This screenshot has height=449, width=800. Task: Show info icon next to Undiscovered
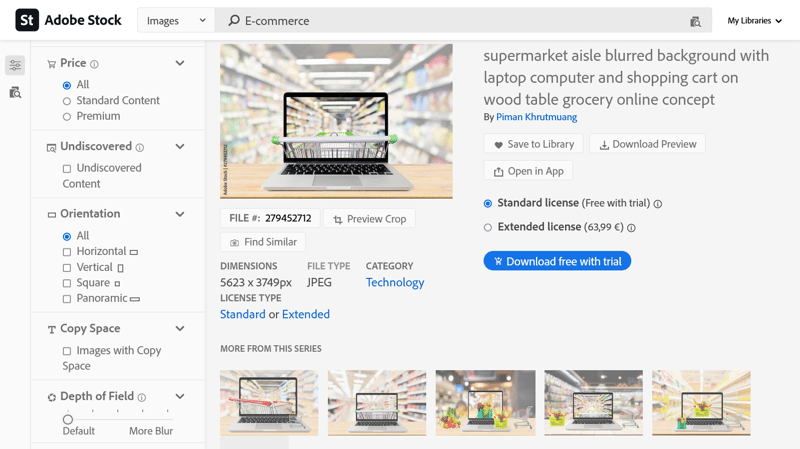click(x=140, y=147)
